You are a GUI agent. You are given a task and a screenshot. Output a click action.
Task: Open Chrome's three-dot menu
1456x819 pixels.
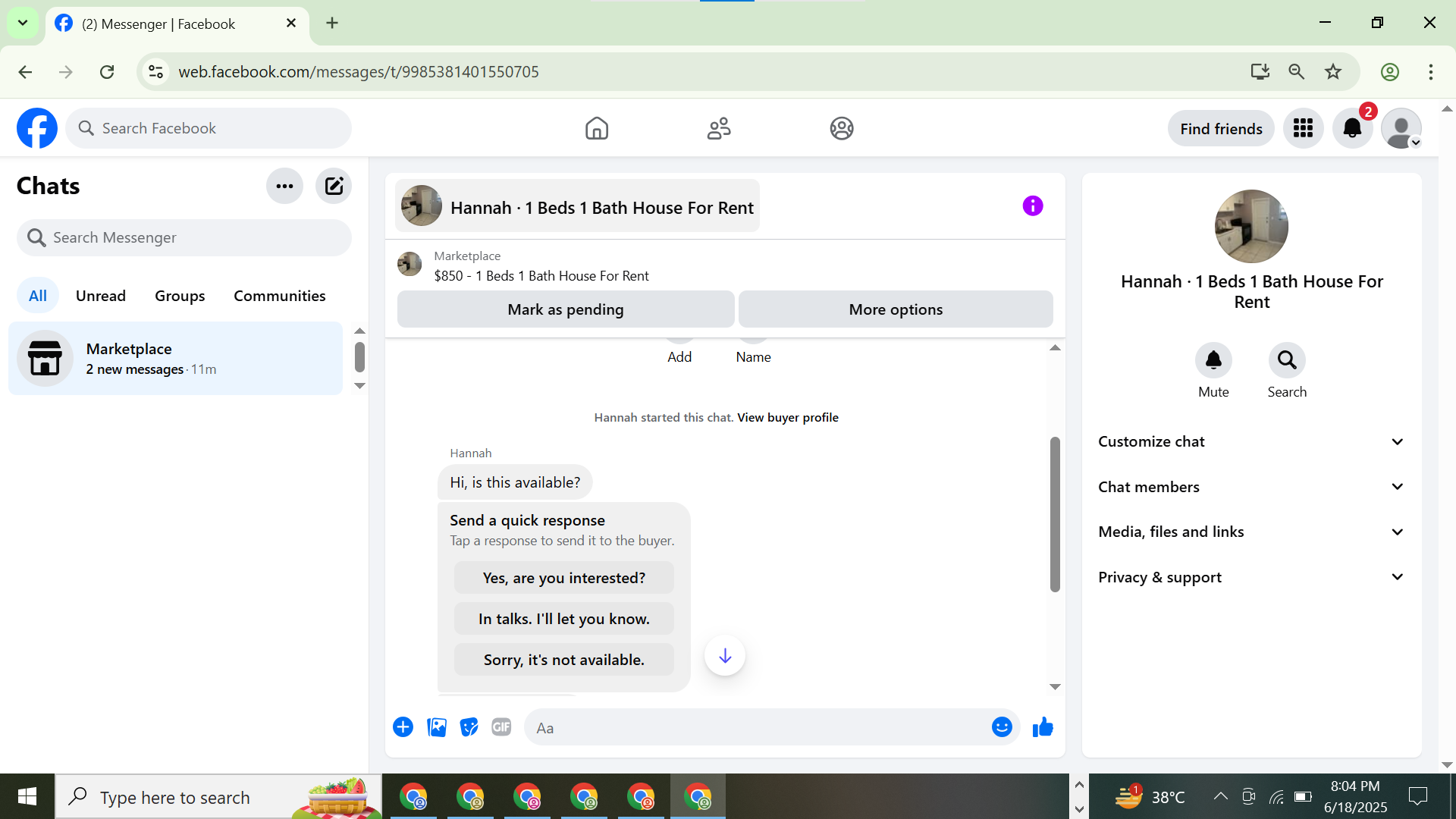point(1431,72)
